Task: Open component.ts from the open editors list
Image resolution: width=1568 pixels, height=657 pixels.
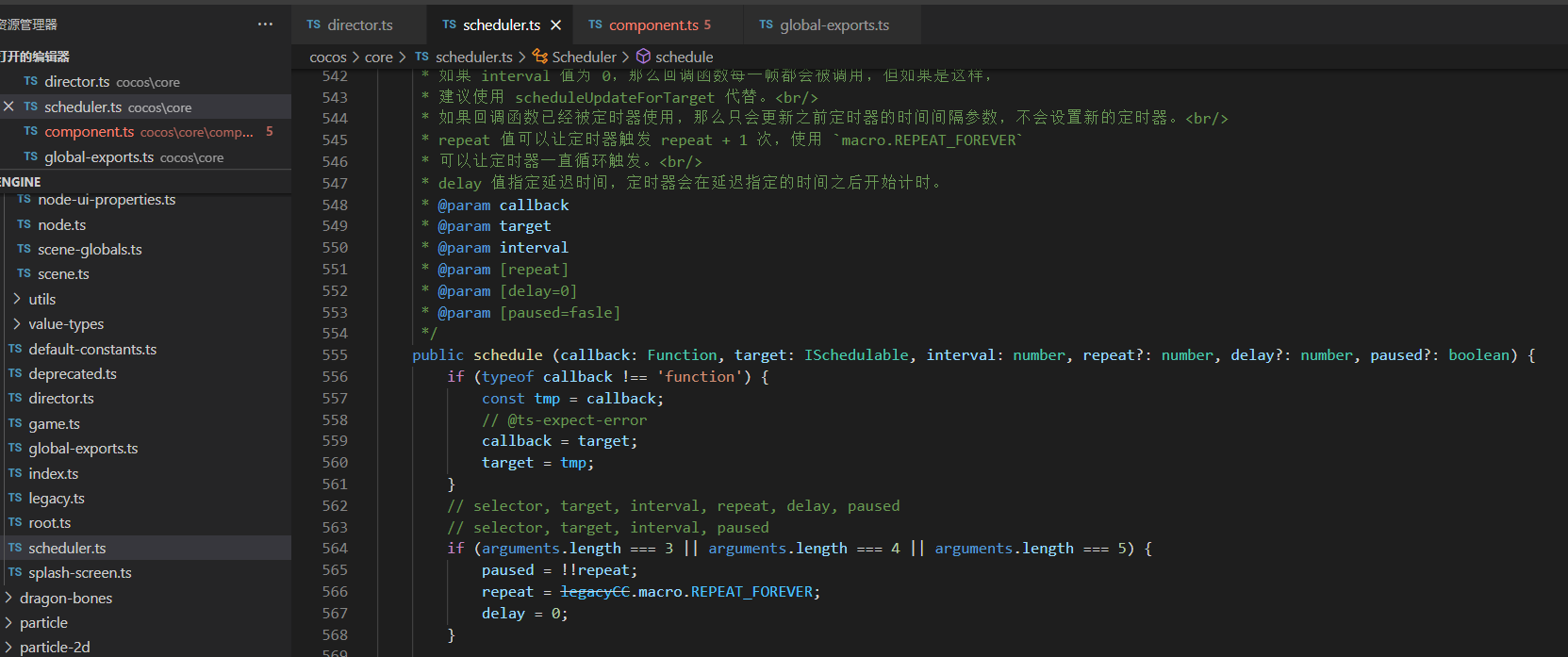Action: click(89, 132)
